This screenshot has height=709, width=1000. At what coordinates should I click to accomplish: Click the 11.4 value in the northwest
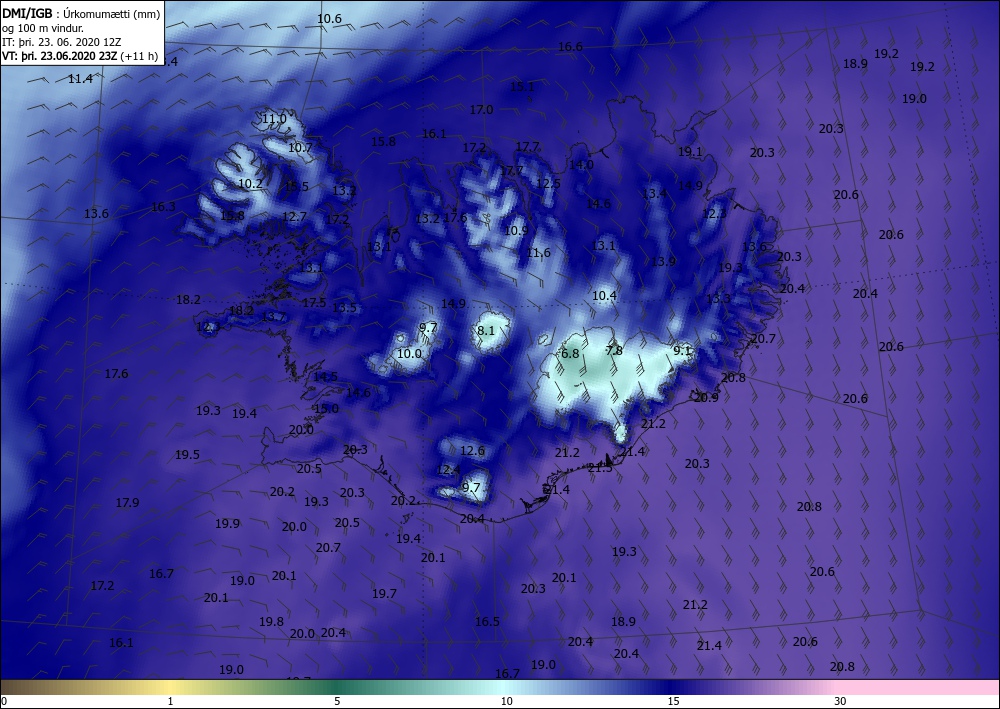coord(80,78)
